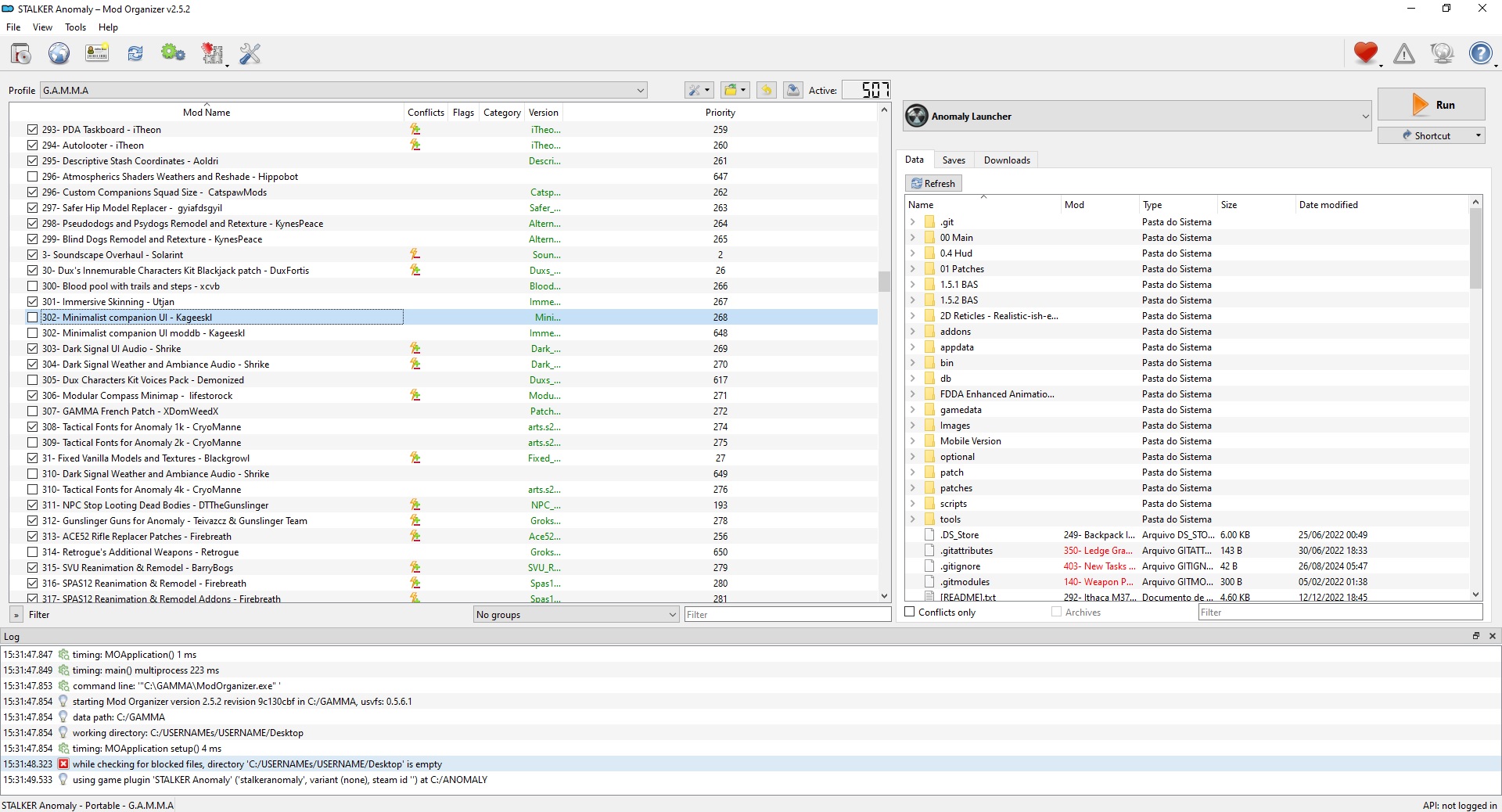Open the Anomaly Launcher executable dropdown
This screenshot has width=1502, height=812.
coord(1138,116)
